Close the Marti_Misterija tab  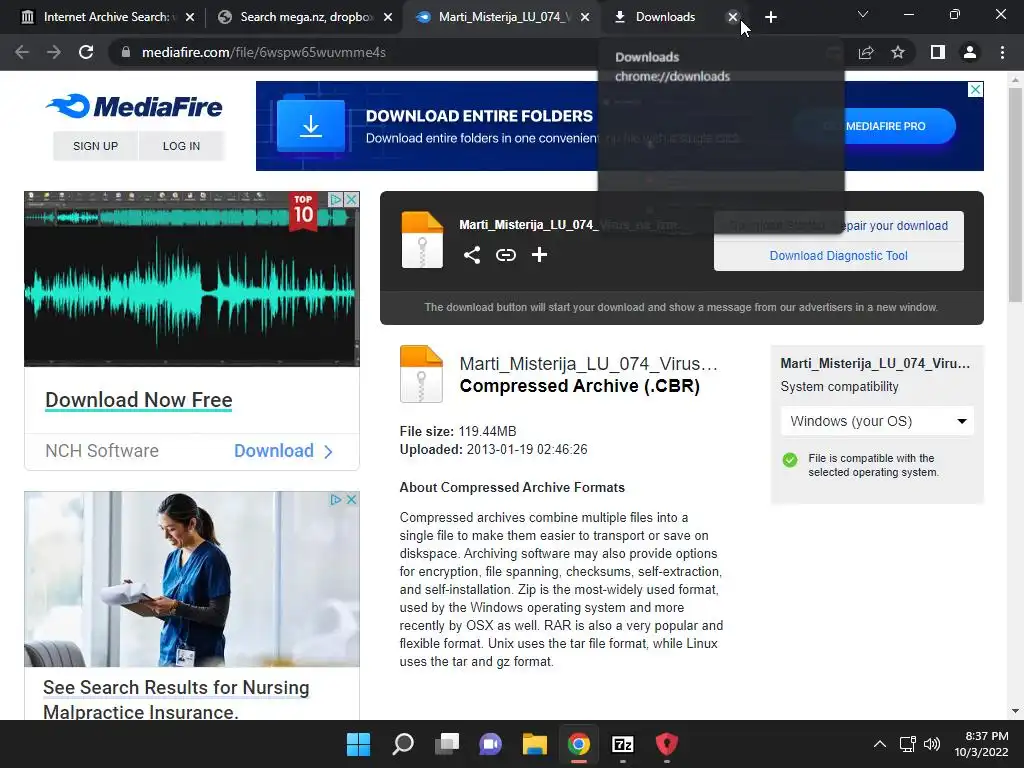(x=585, y=17)
